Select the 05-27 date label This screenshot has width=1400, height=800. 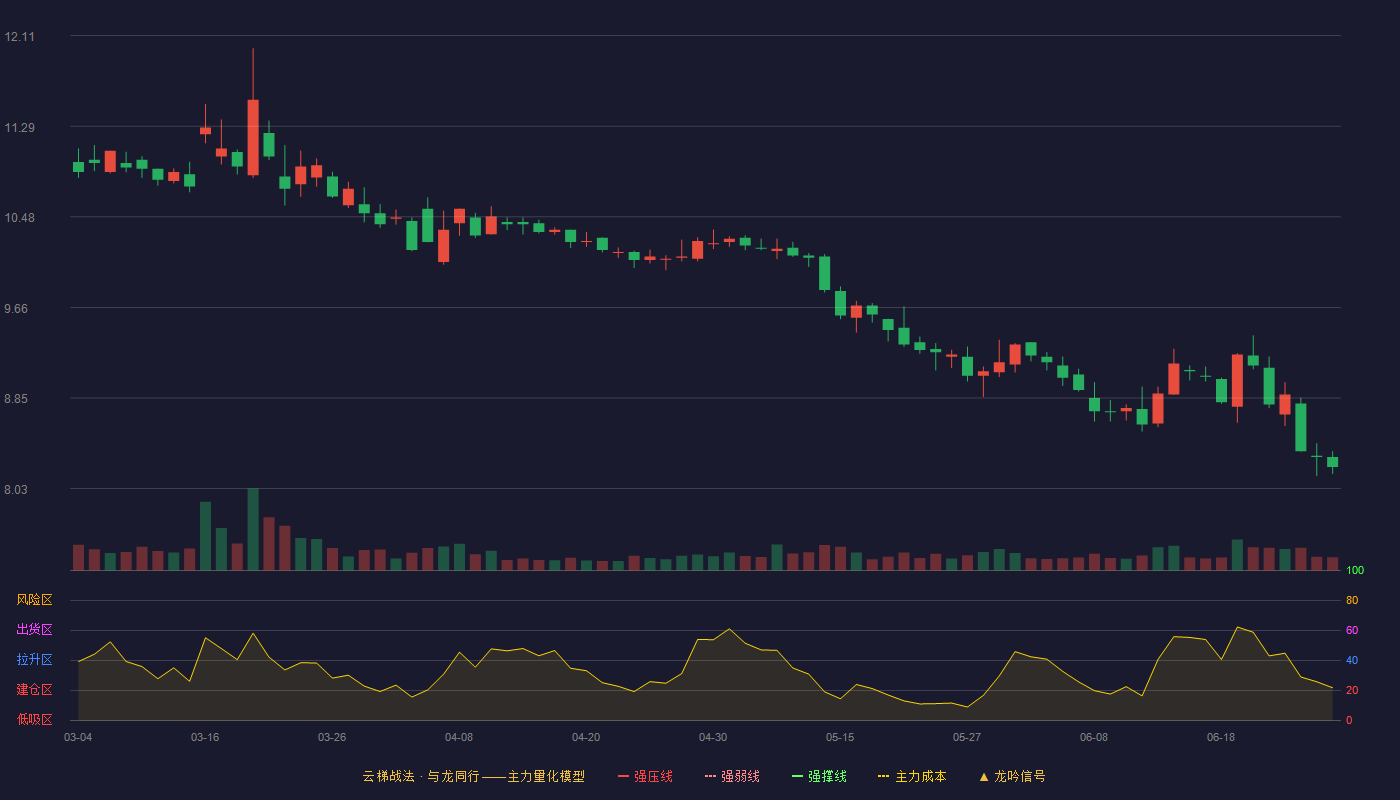pyautogui.click(x=967, y=737)
